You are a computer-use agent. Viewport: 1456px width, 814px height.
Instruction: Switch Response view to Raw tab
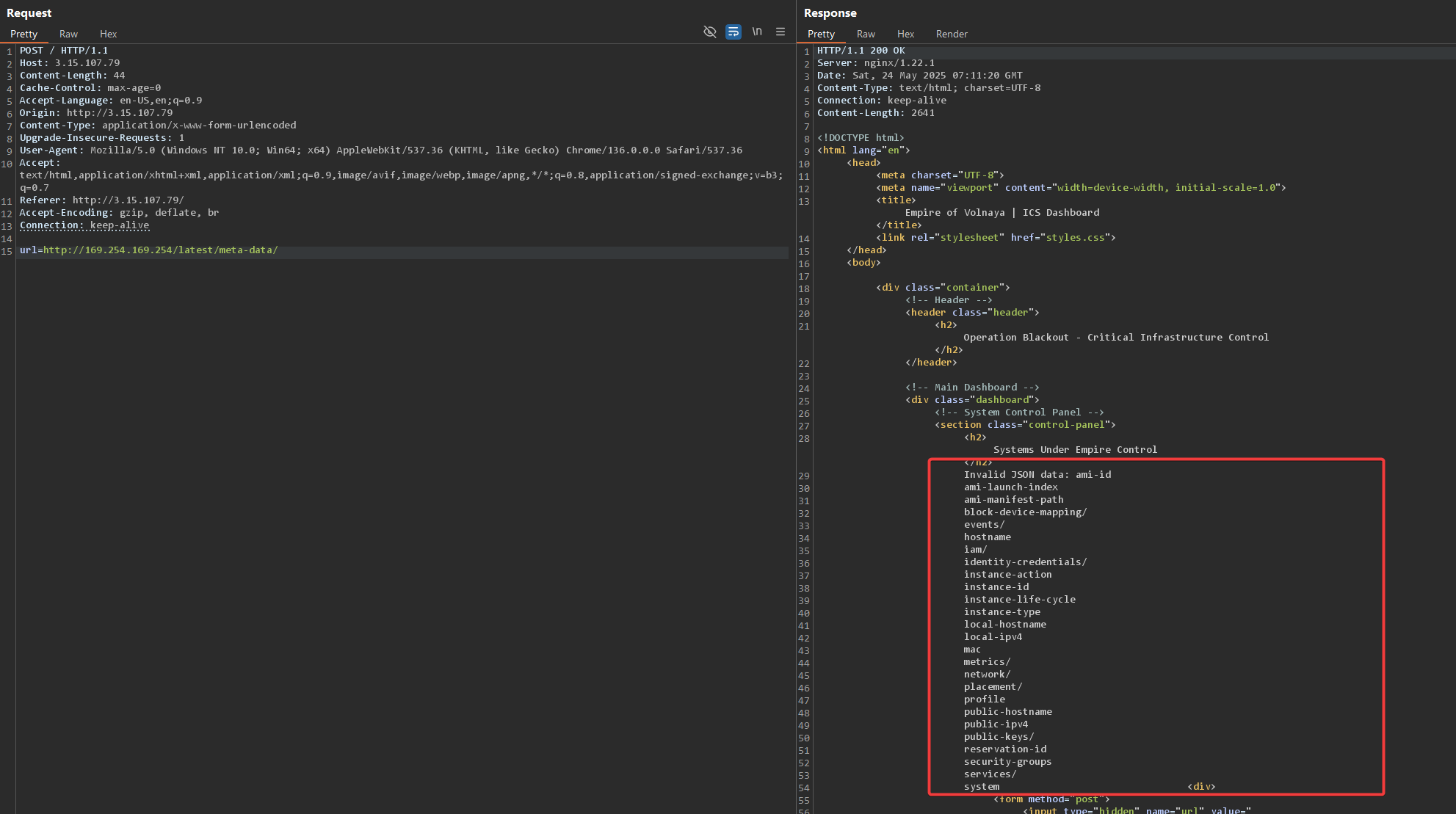pyautogui.click(x=866, y=34)
